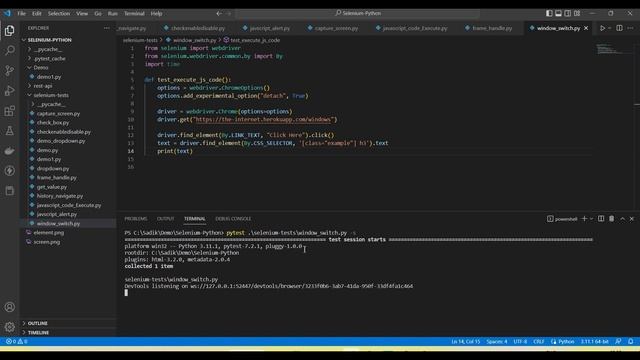Viewport: 640px width, 360px height.
Task: Open the Help menu
Action: point(156,13)
